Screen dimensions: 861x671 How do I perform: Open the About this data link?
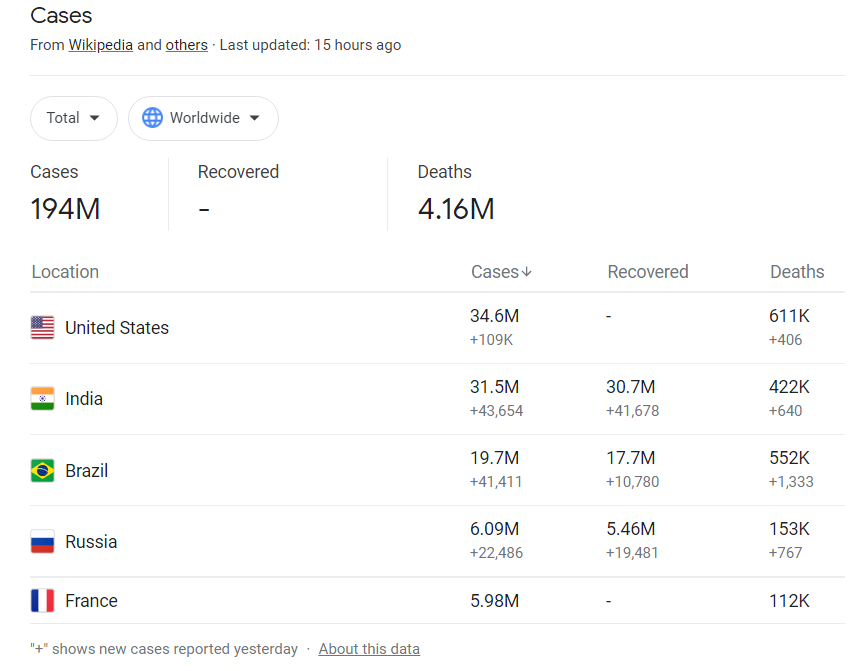click(x=369, y=649)
